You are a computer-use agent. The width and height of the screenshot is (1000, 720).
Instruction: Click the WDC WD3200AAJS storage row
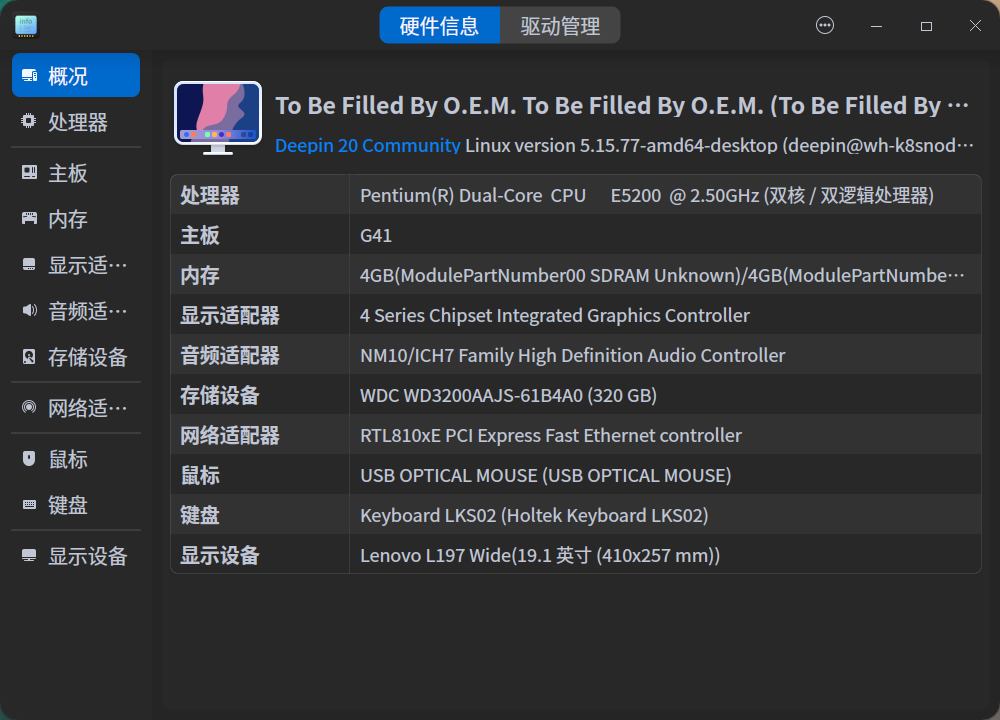tap(575, 396)
